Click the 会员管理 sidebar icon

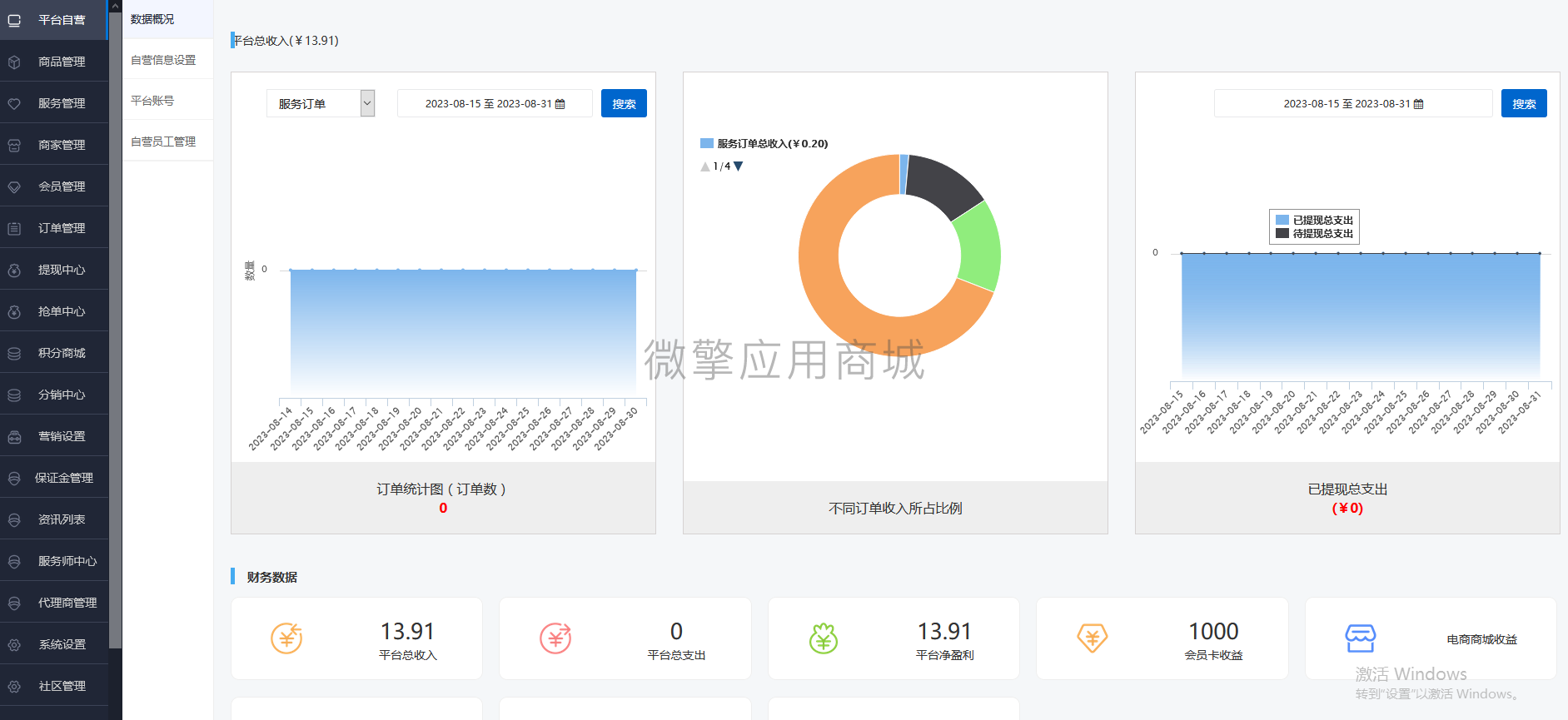(14, 186)
